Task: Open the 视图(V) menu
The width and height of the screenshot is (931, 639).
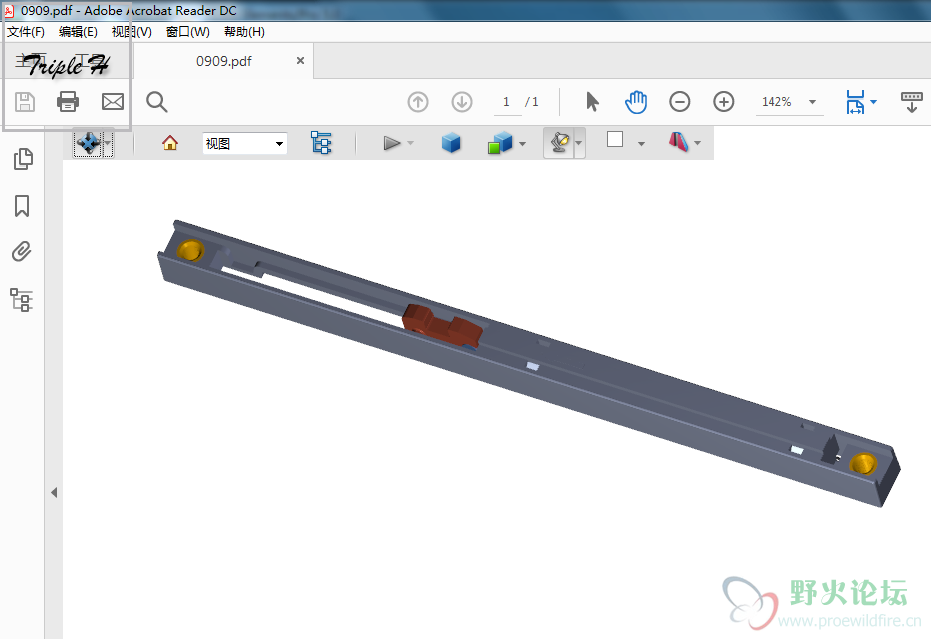Action: (131, 32)
